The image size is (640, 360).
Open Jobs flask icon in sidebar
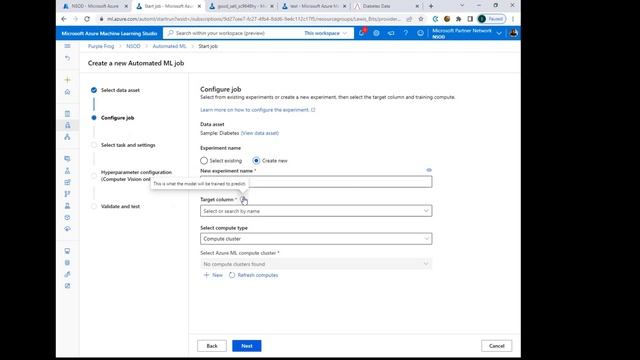[67, 171]
